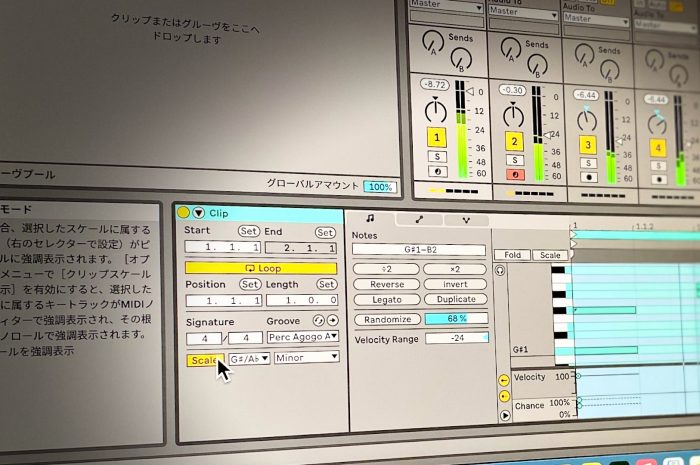Screen dimensions: 700x465
Task: Click the track 1 volume value -8.72
Action: tap(435, 84)
